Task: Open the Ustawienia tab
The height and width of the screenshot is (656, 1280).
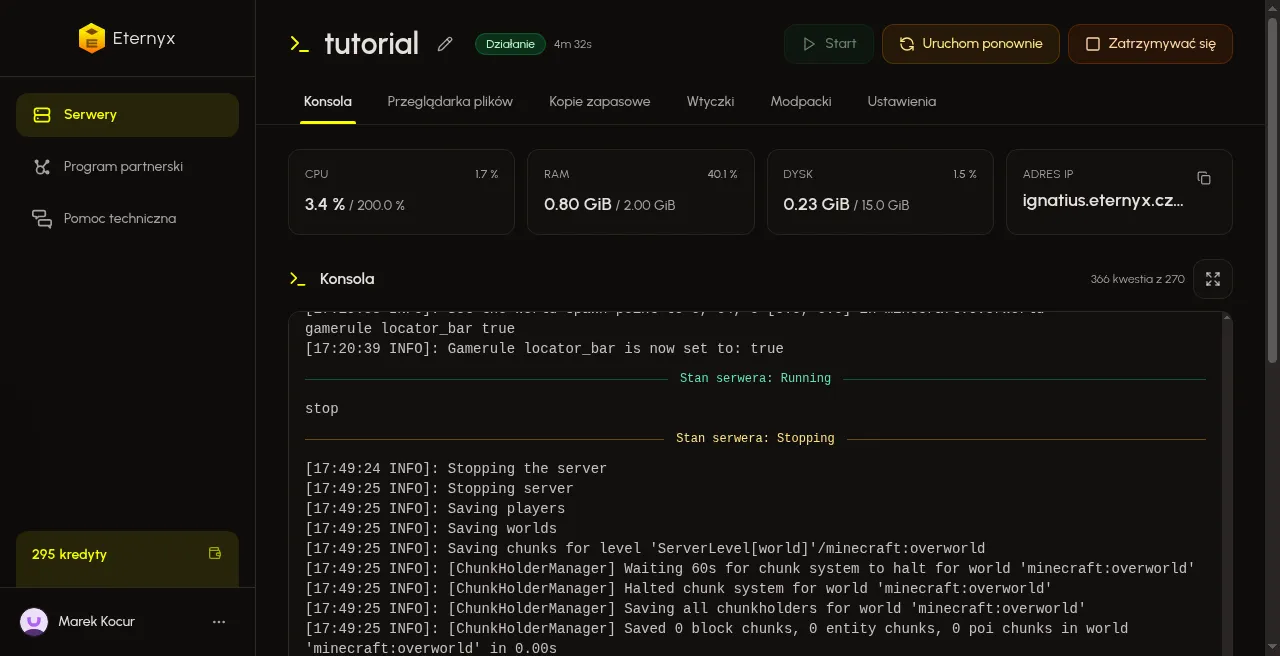Action: (902, 102)
